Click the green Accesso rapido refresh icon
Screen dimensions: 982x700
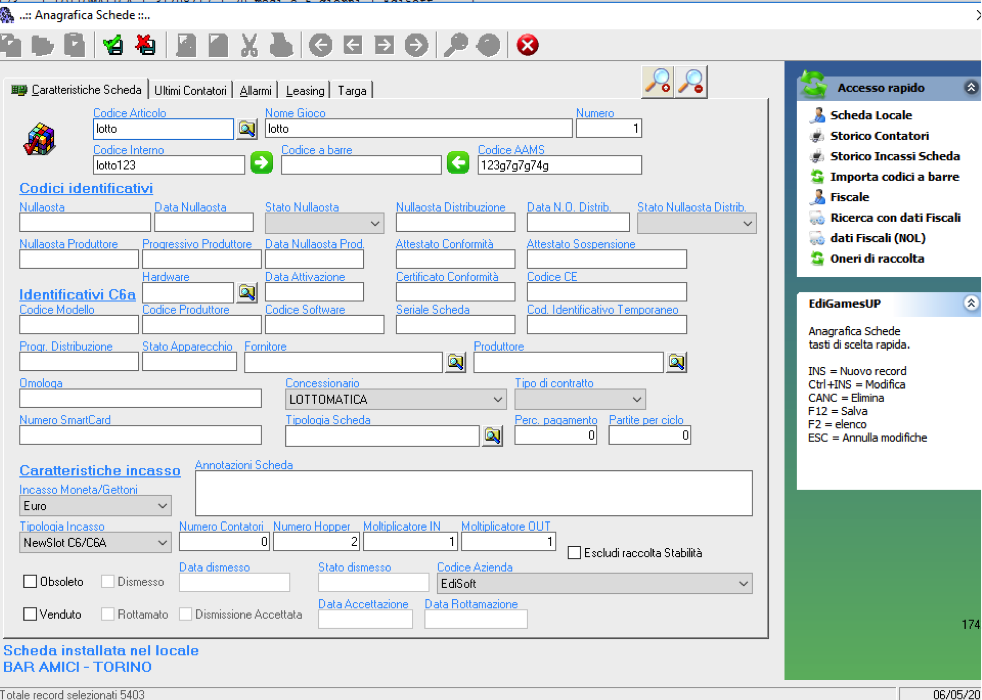click(x=814, y=86)
